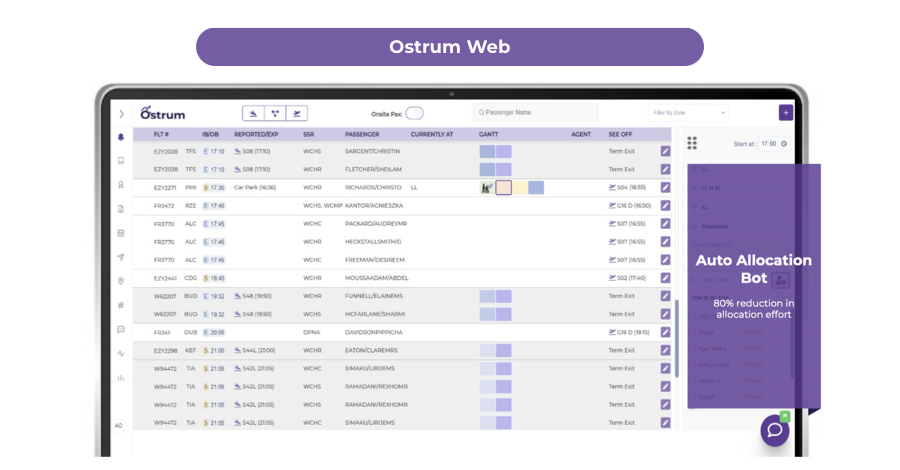Open the bar chart icon in the sidebar
This screenshot has height=470, width=900.
tap(121, 378)
